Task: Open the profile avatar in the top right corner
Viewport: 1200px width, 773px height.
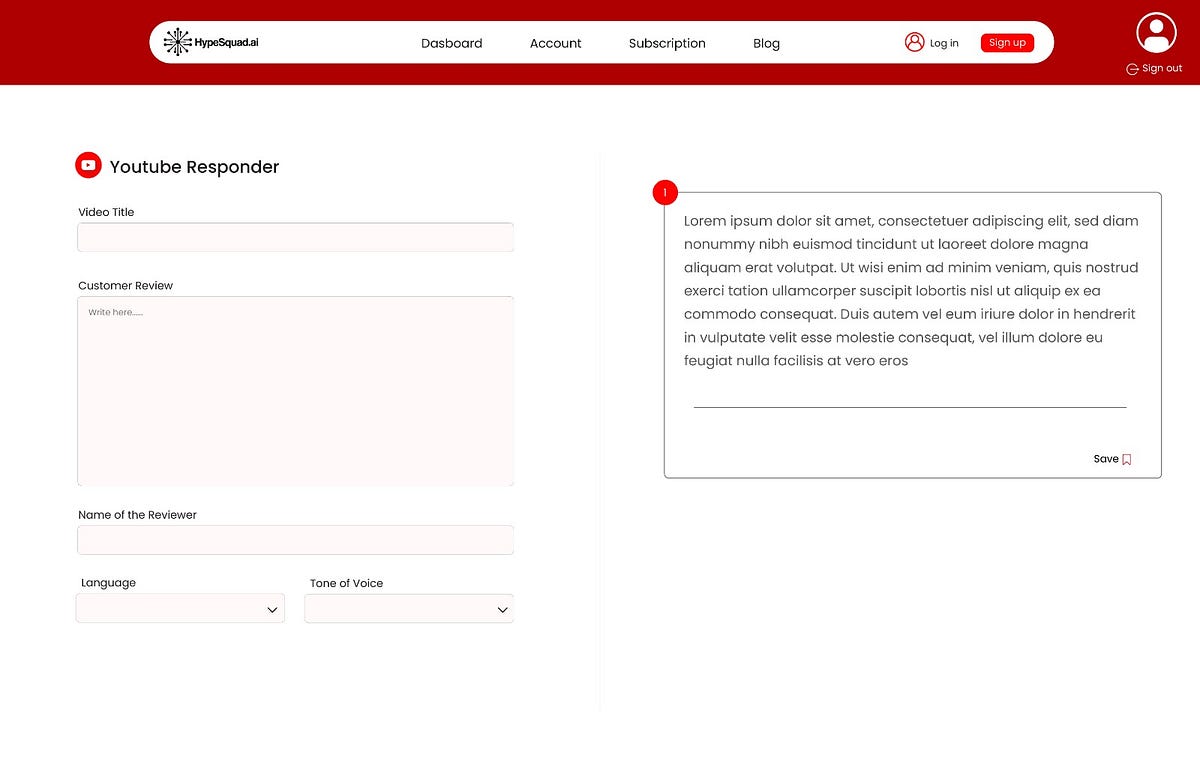Action: (x=1155, y=32)
